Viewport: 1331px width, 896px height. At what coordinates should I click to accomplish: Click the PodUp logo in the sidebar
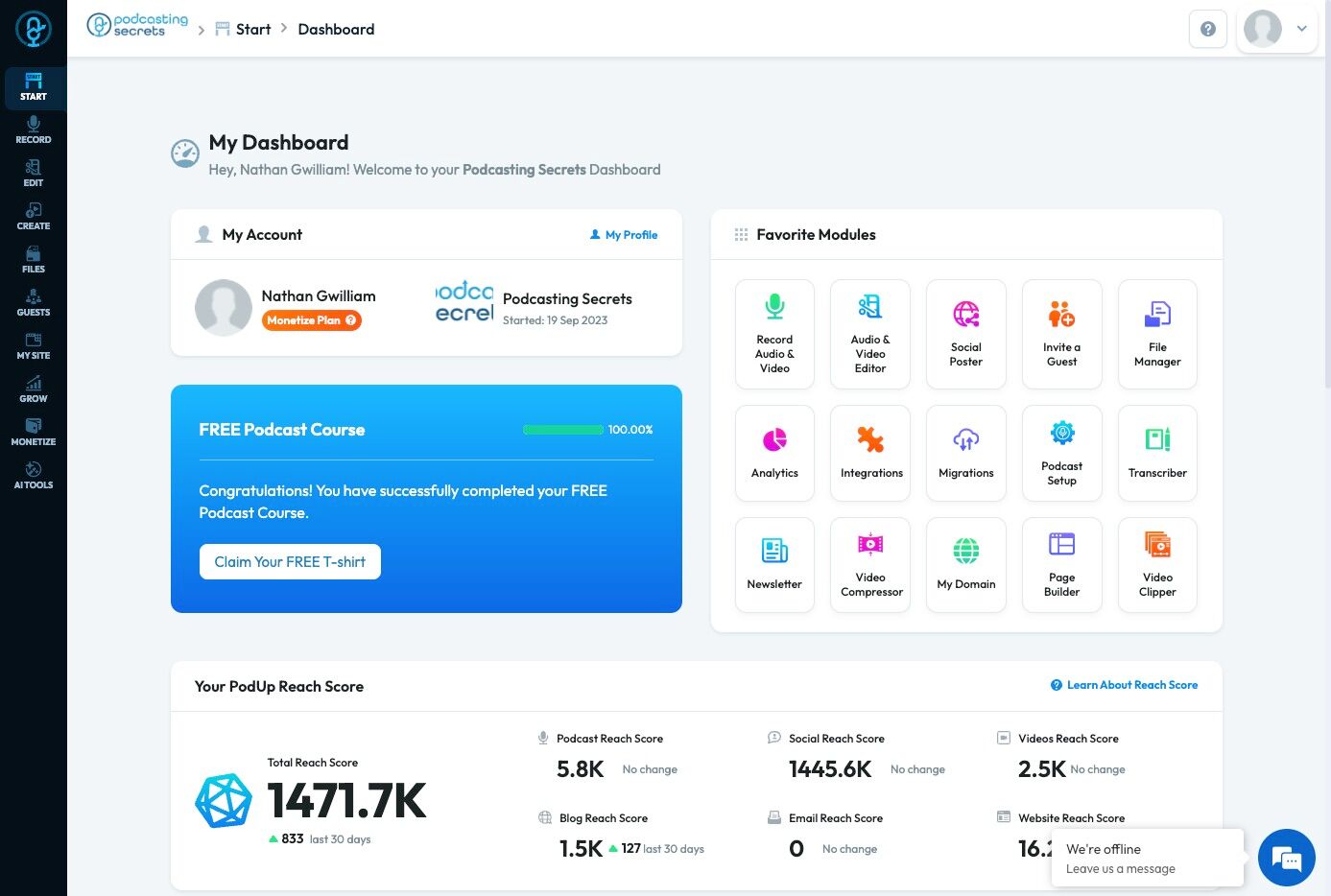[34, 29]
